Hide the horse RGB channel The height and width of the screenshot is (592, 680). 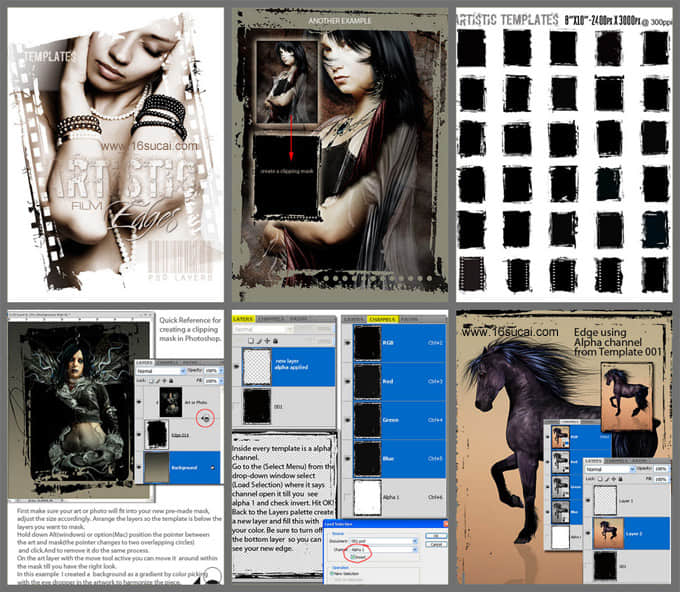tap(548, 437)
